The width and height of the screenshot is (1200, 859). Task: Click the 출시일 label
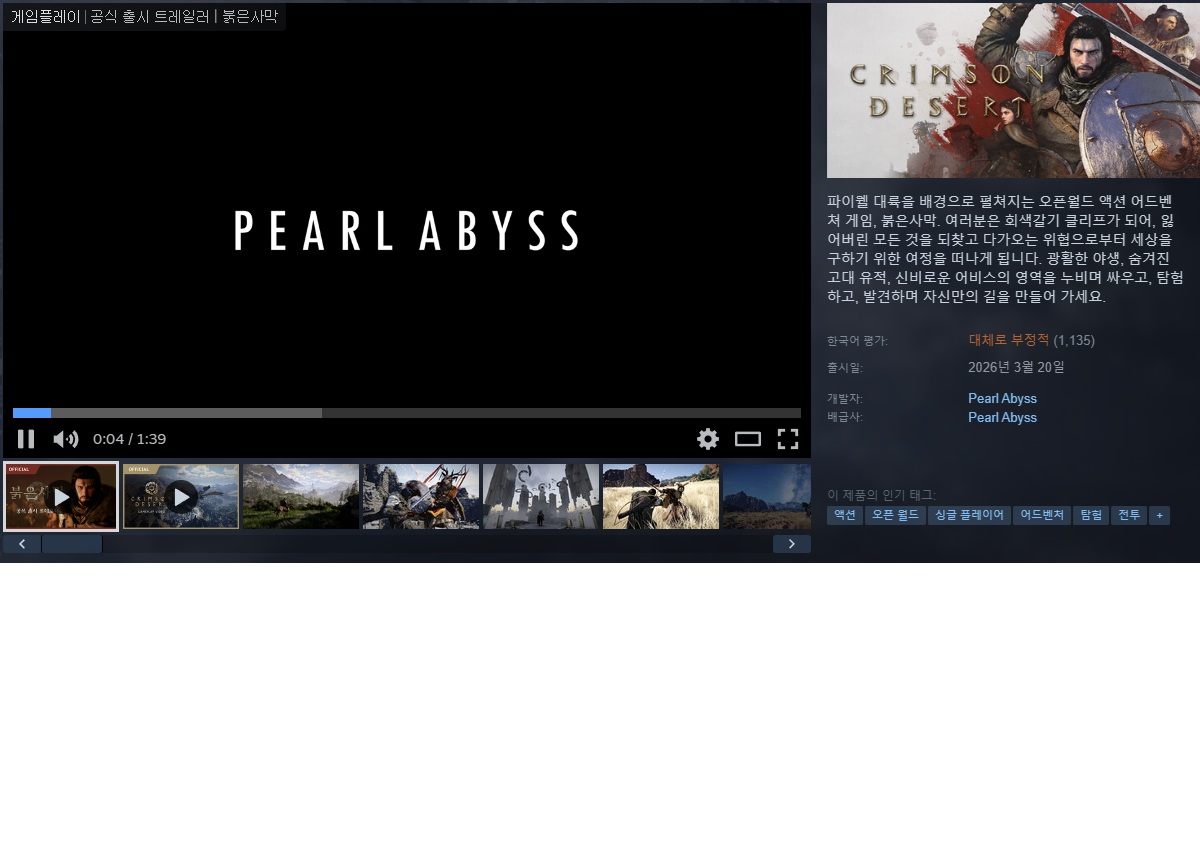845,368
